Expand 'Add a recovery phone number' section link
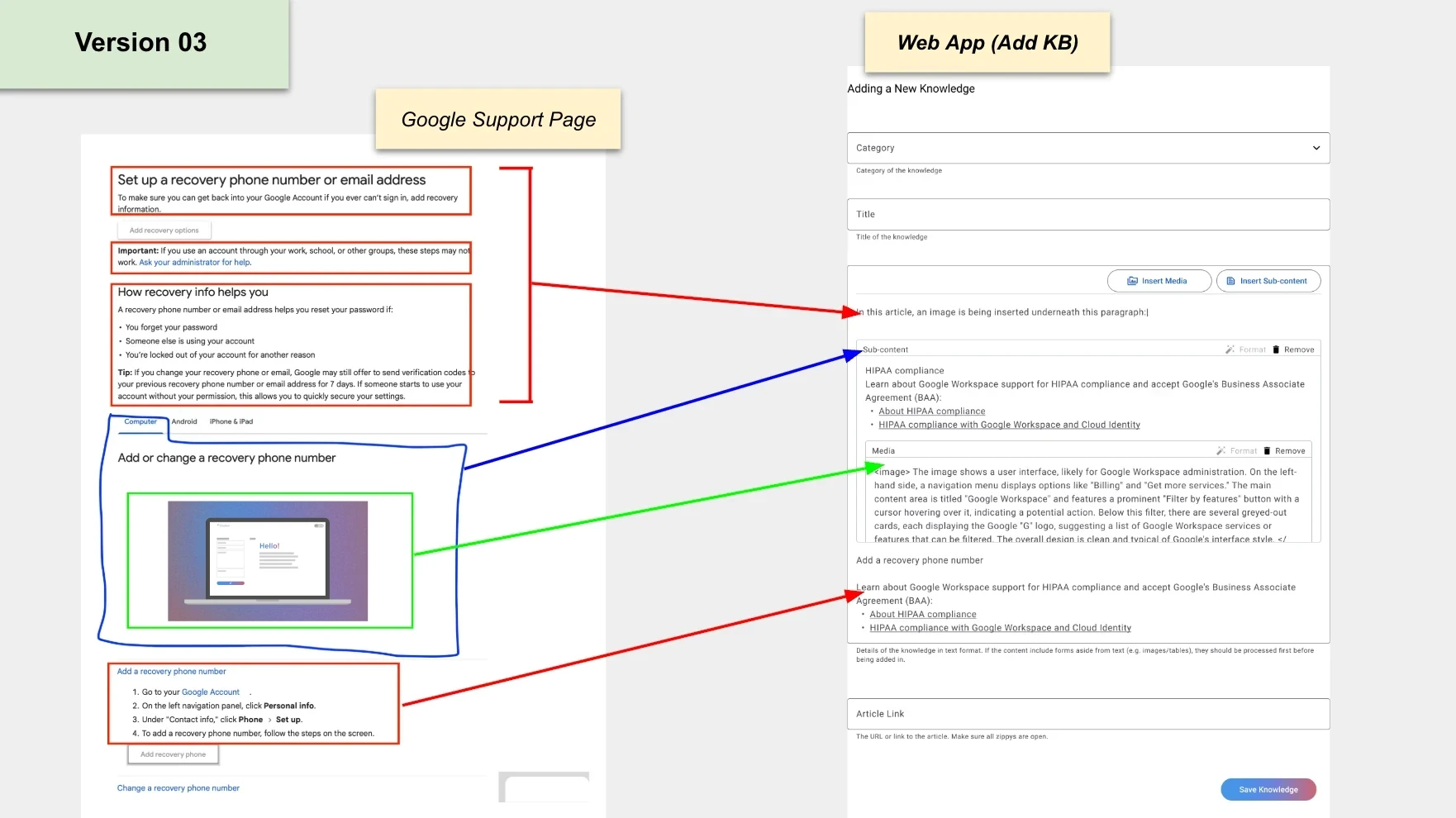Screen dimensions: 1456x818 click(171, 672)
